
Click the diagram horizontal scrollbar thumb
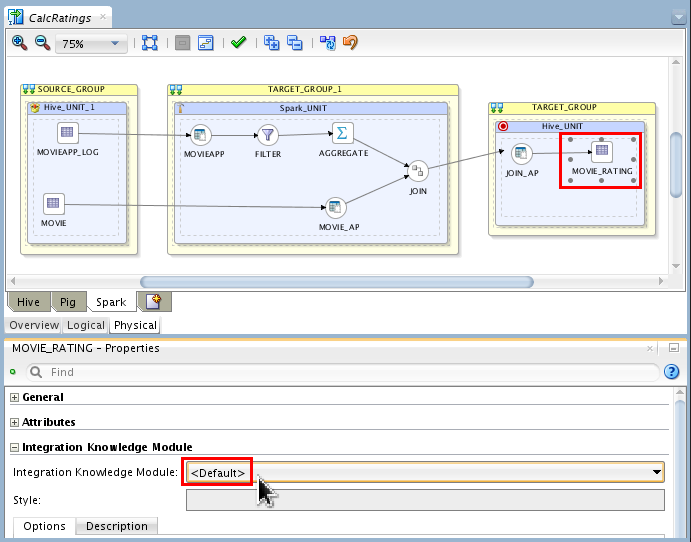click(337, 282)
